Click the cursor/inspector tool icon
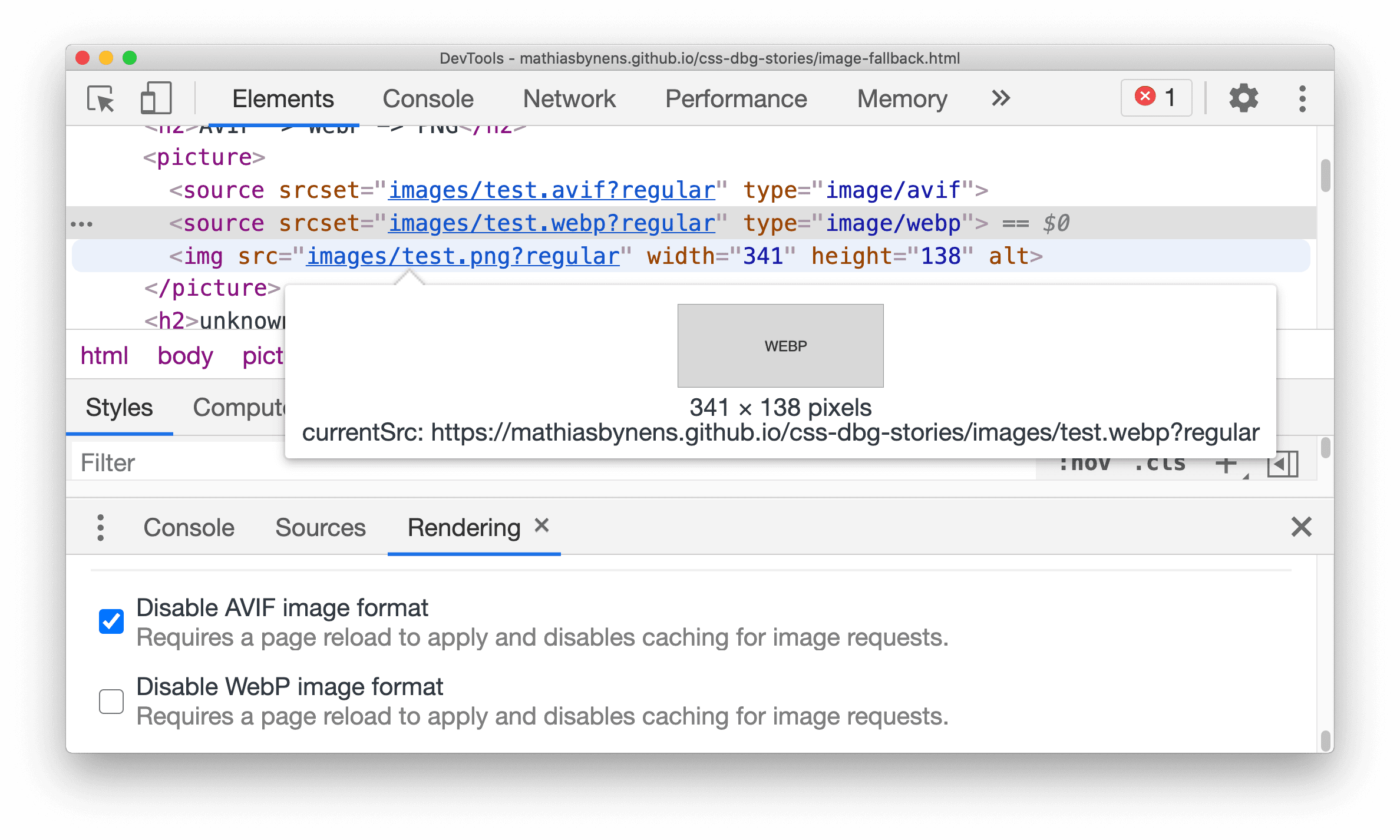 pos(100,97)
